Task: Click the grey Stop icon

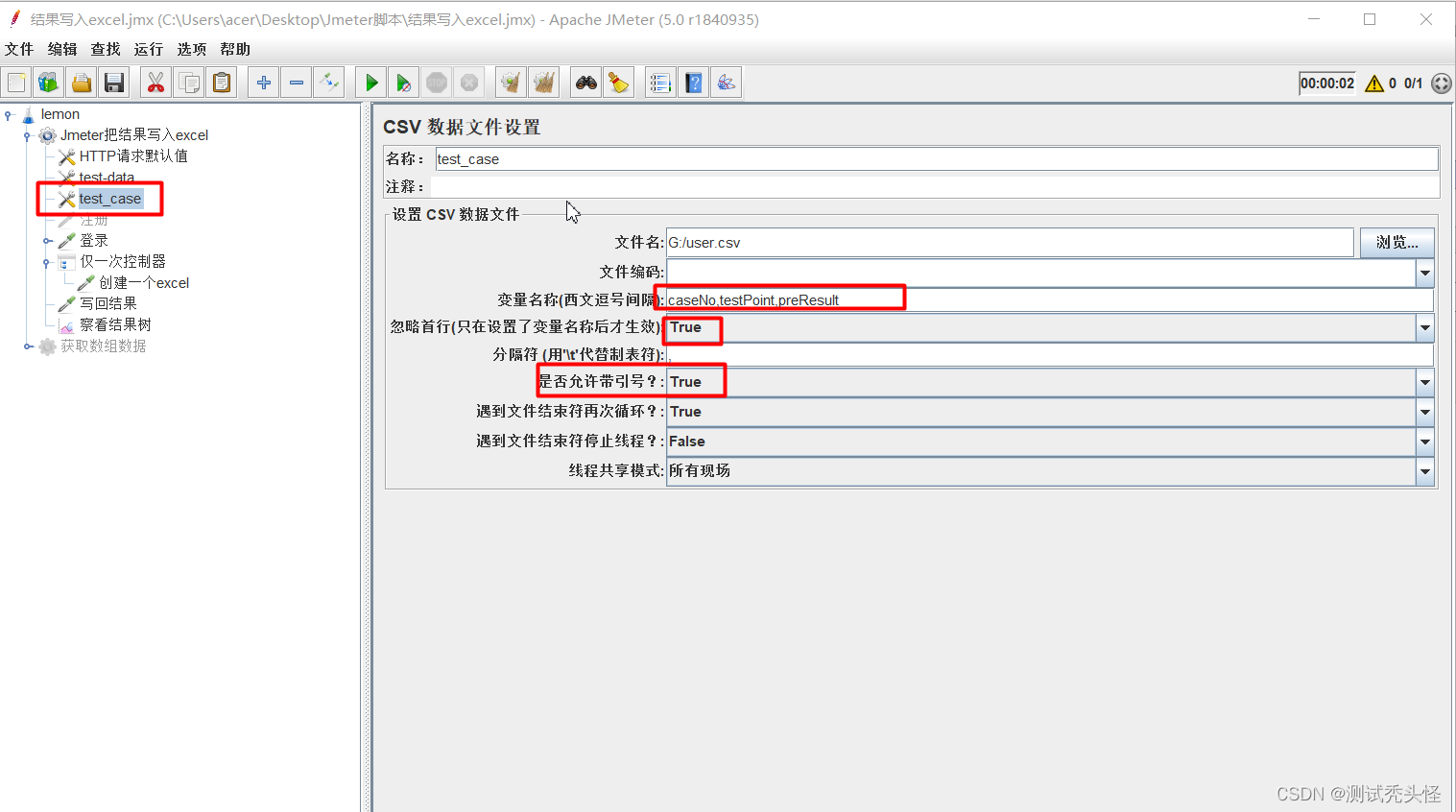Action: tap(437, 83)
